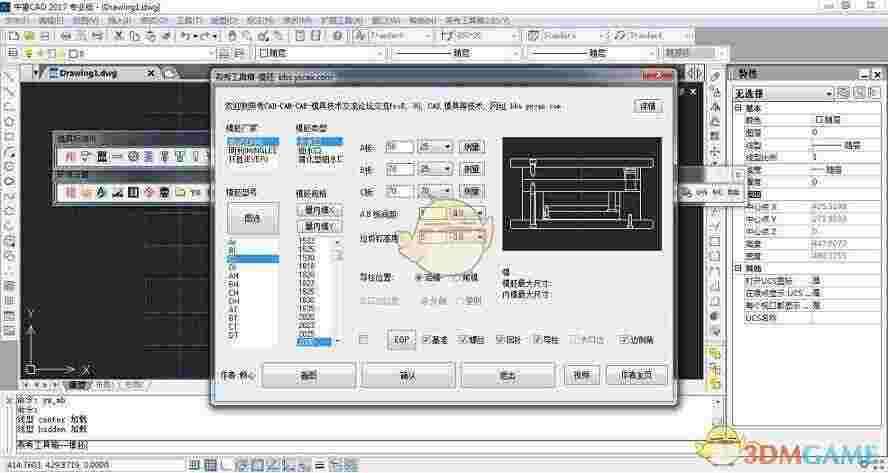The image size is (888, 473).
Task: Click the mold base preview image
Action: (582, 194)
